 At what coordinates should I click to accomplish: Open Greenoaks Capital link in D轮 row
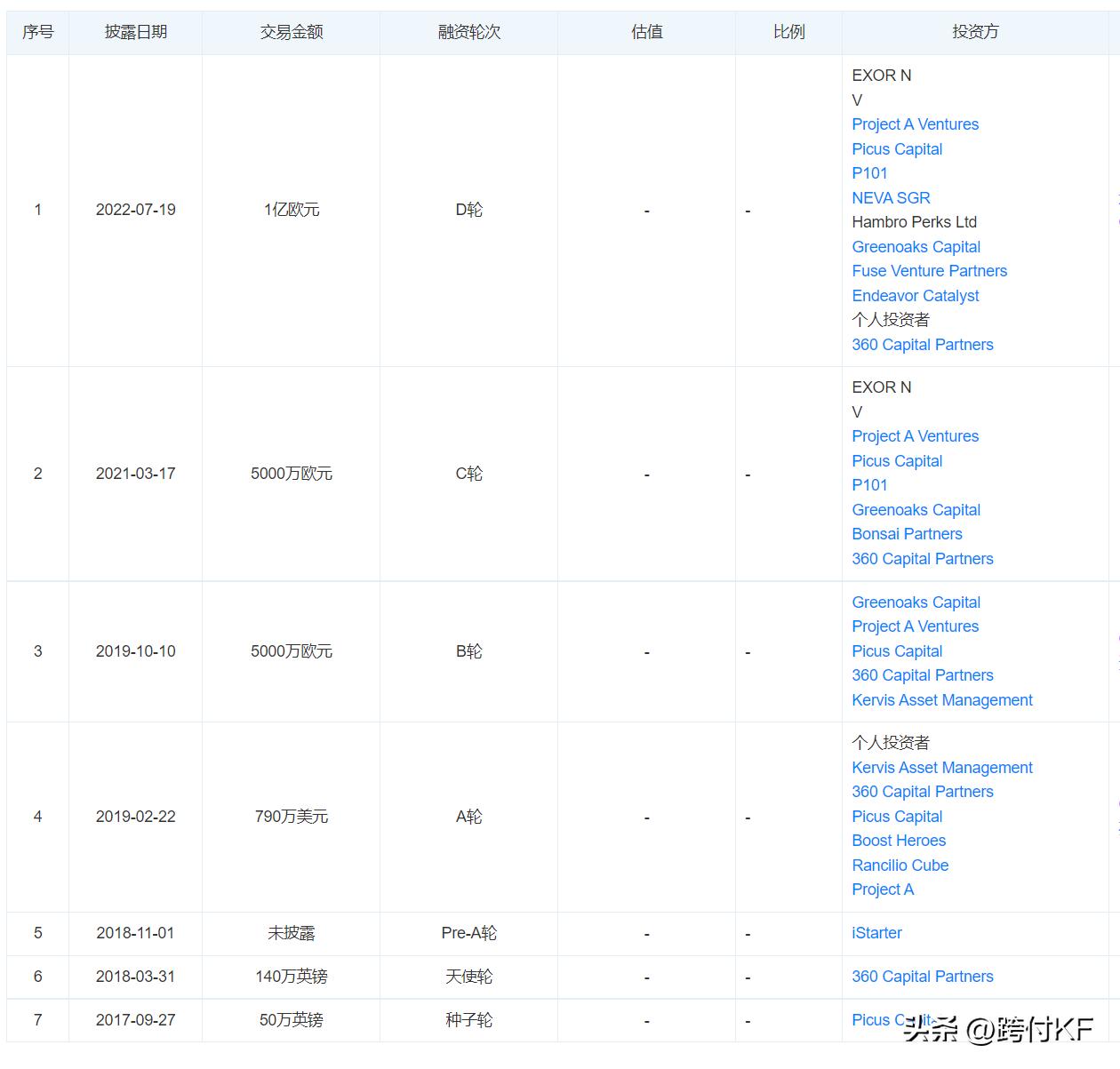[x=916, y=247]
